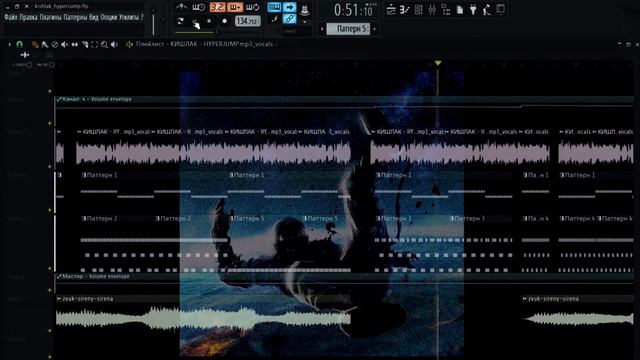Toggle the 3.2 countdown before recording
Image resolution: width=640 pixels, height=360 pixels.
(x=218, y=7)
